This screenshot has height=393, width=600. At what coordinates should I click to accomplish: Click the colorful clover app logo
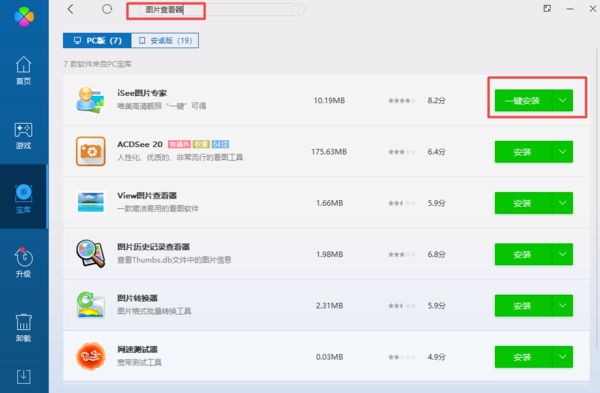(x=24, y=16)
